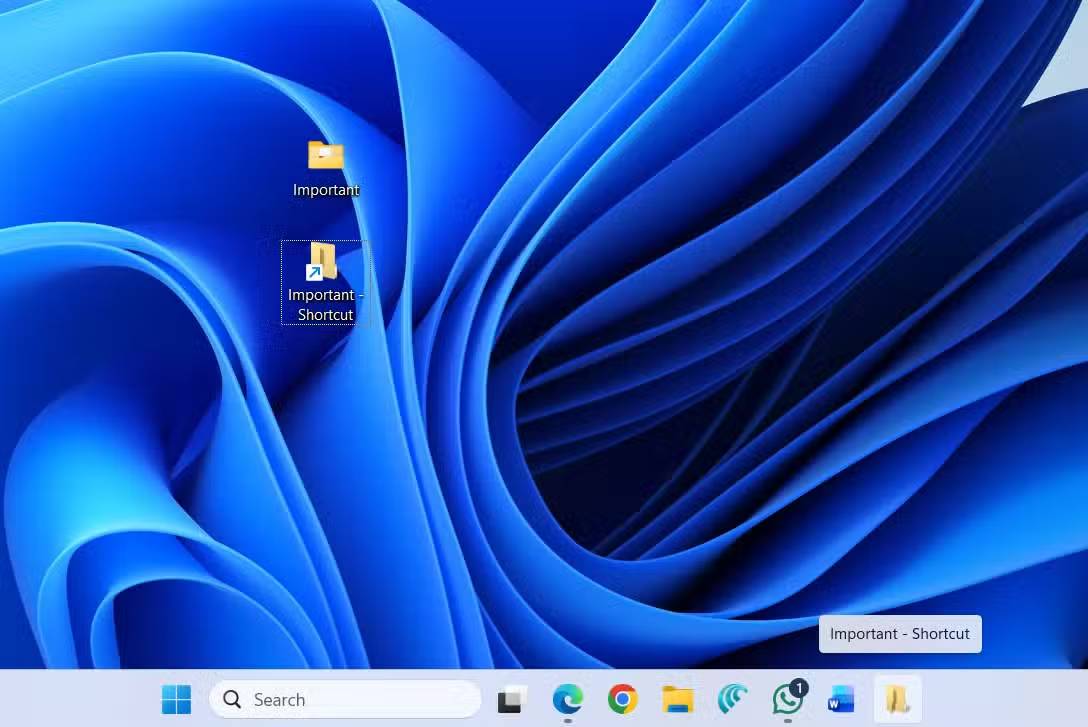The width and height of the screenshot is (1088, 727).
Task: Click the Search placeholder text
Action: point(278,699)
